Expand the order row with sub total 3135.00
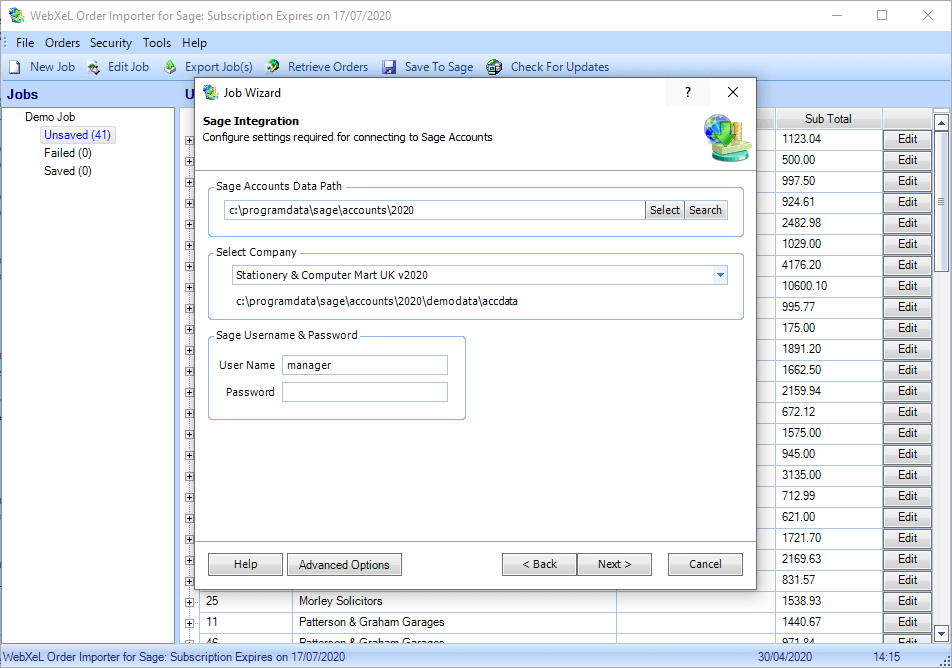This screenshot has width=952, height=668. (x=189, y=476)
